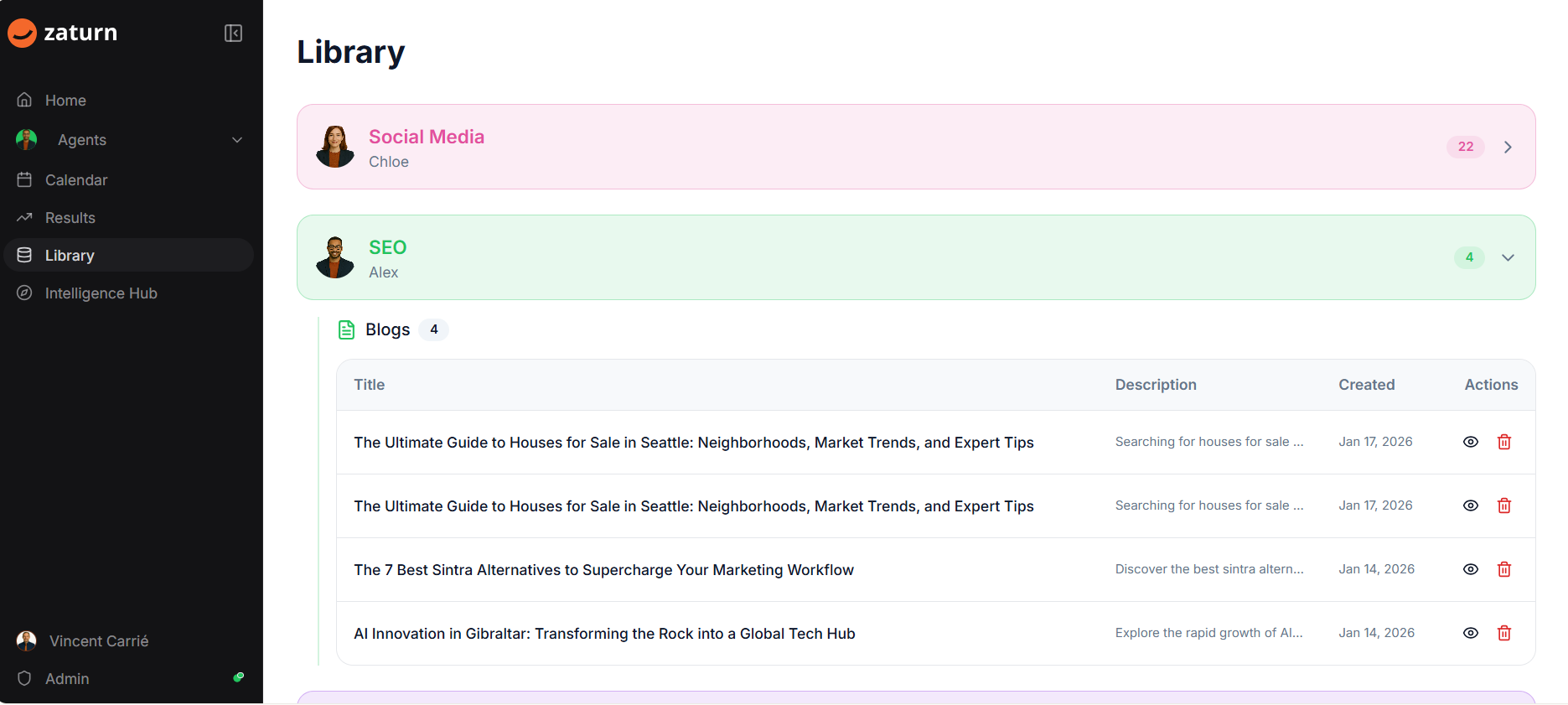The image size is (1568, 705).
Task: Delete the Gibraltar AI Innovation blog
Action: click(x=1503, y=633)
